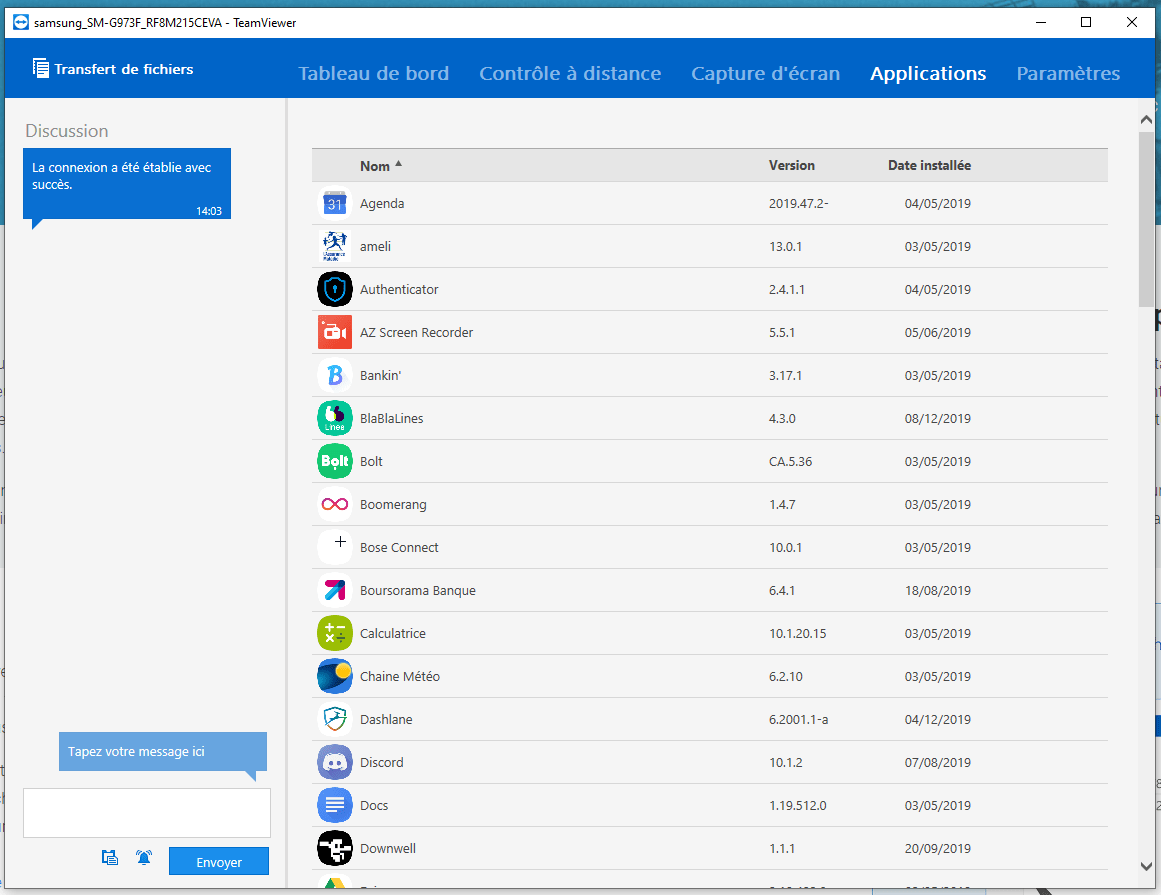Select the Agenda app name
This screenshot has width=1161, height=895.
pos(382,204)
